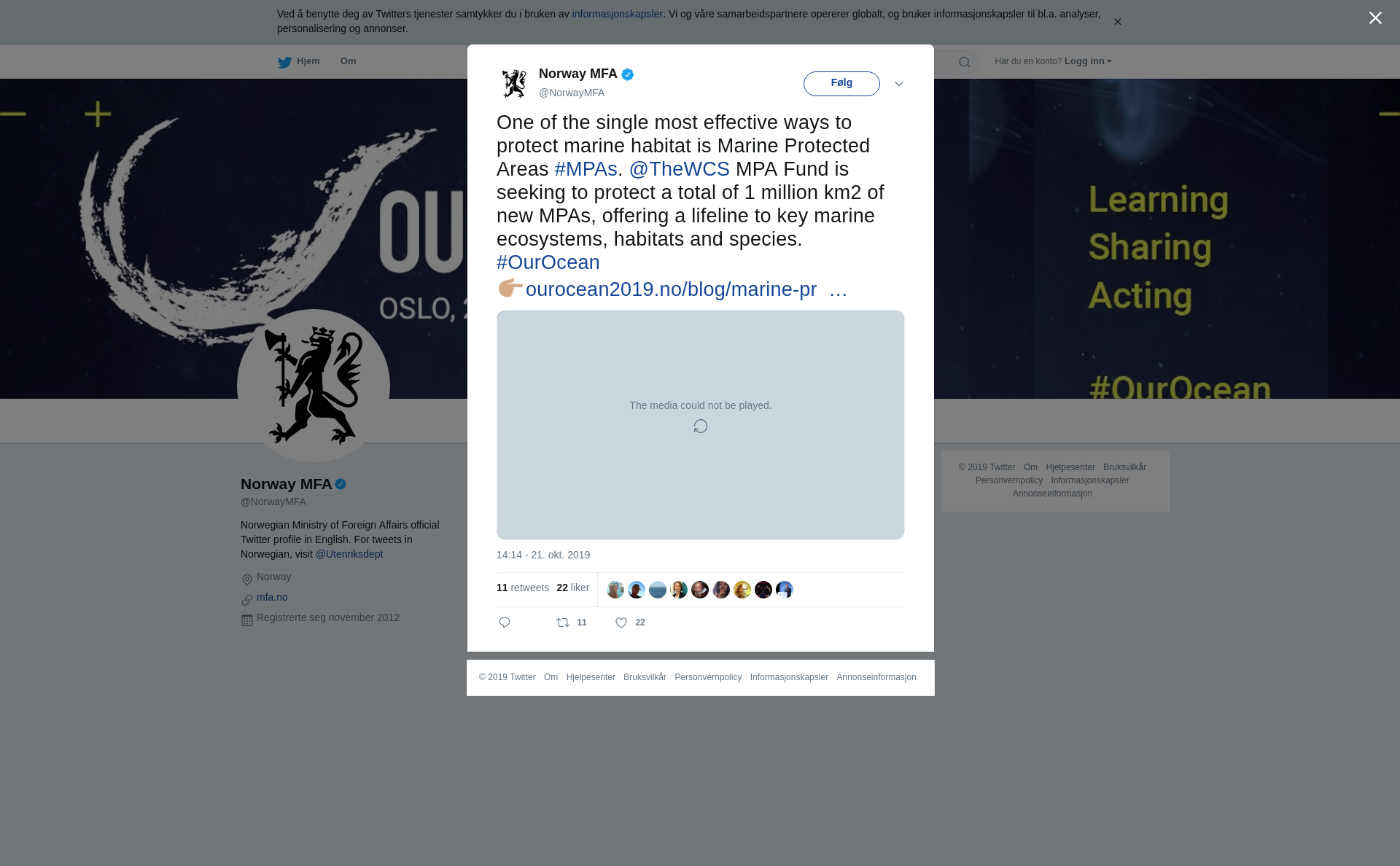Open the Logg inn dropdown

1088,61
